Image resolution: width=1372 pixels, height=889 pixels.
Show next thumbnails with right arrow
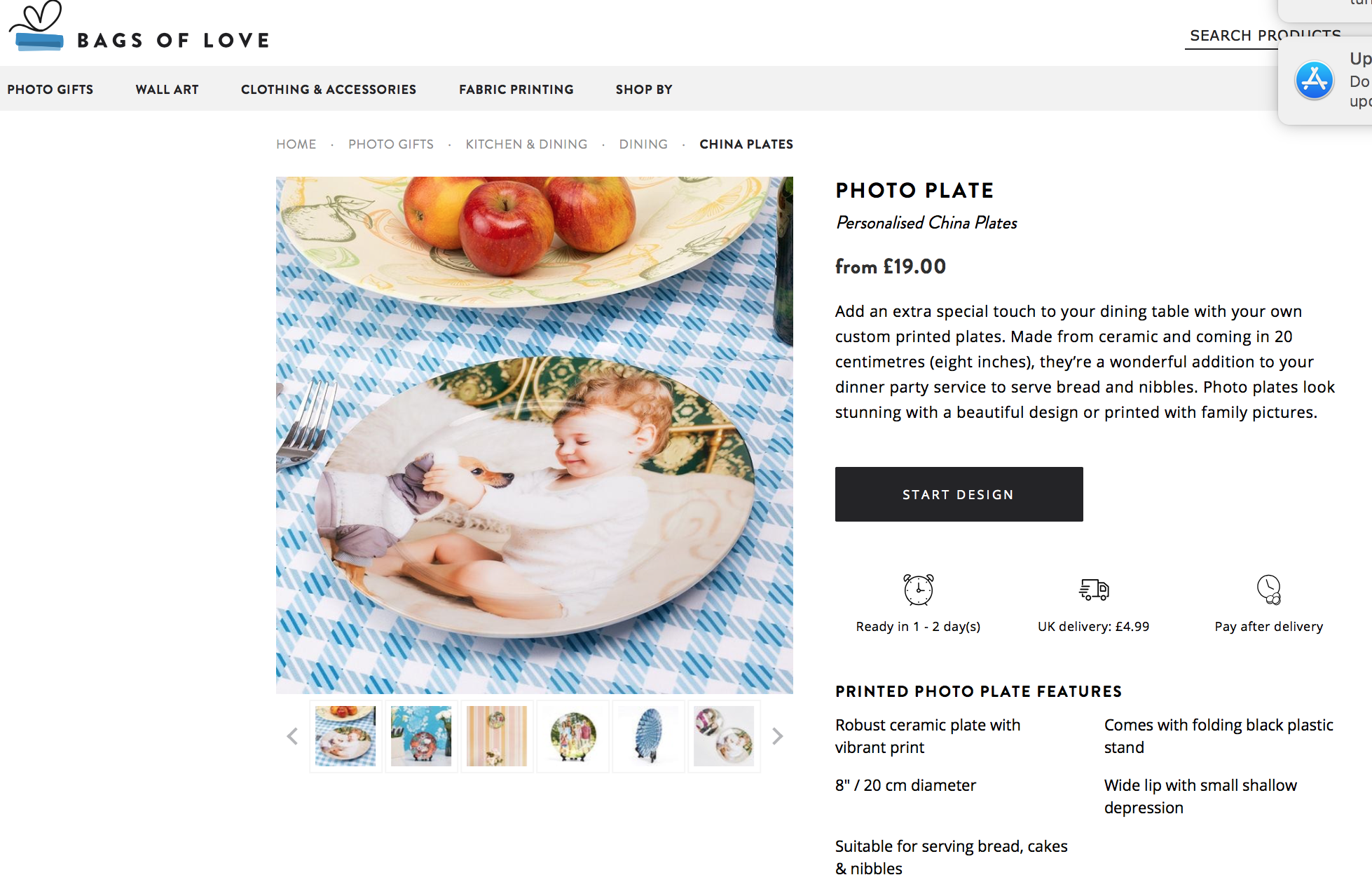pyautogui.click(x=777, y=736)
